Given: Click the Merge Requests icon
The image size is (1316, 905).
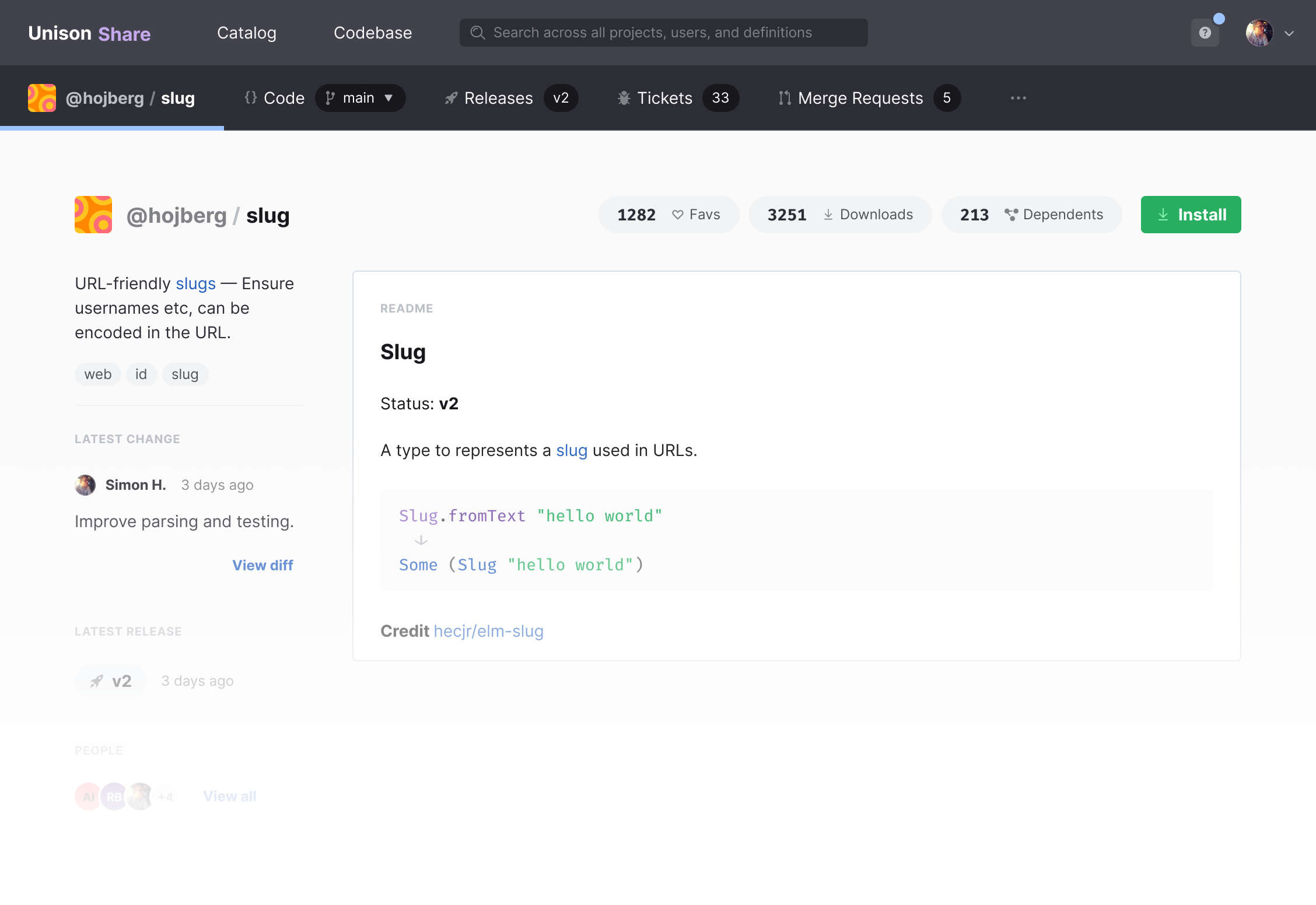Looking at the screenshot, I should click(783, 98).
